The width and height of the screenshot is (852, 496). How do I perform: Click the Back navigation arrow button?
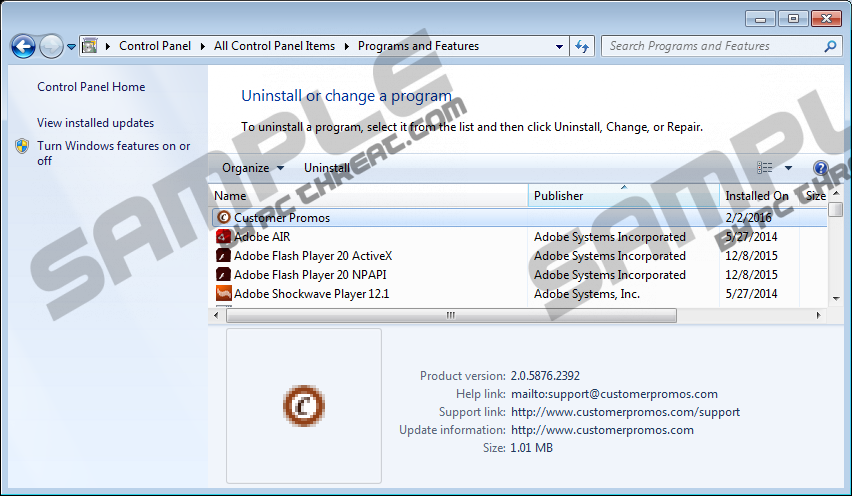(x=22, y=46)
